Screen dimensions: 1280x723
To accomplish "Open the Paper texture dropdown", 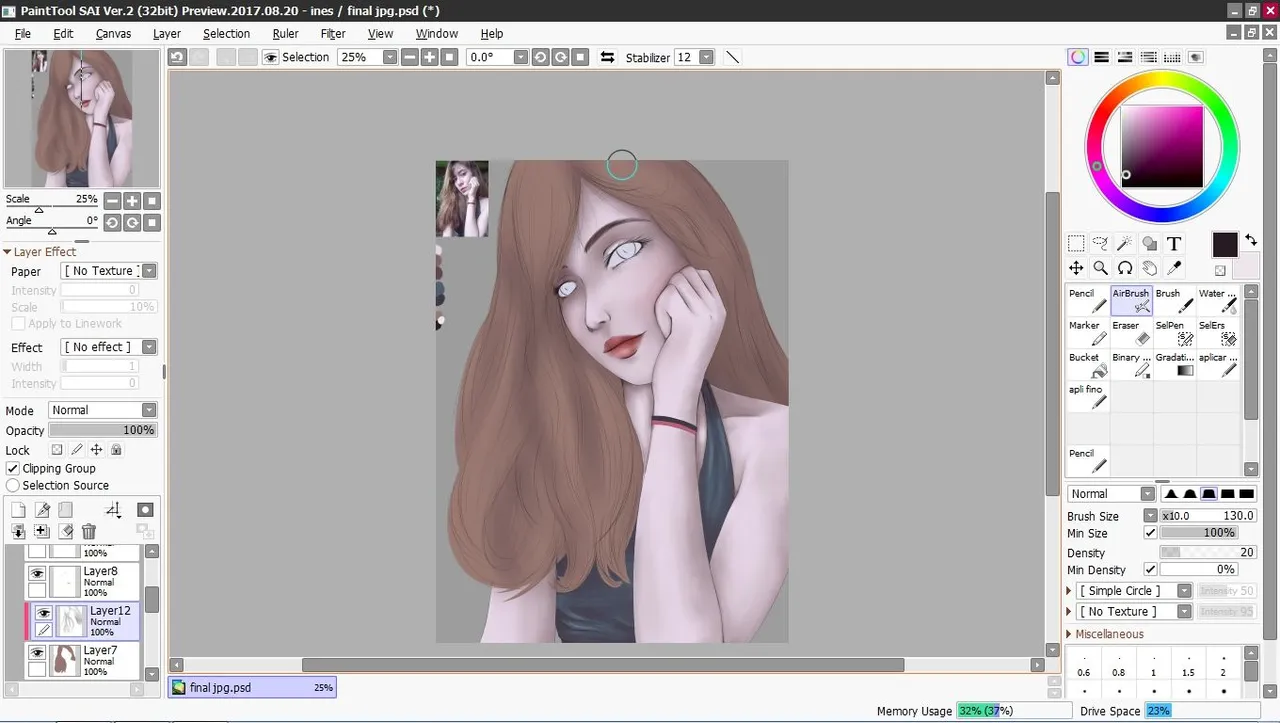I will pos(109,271).
